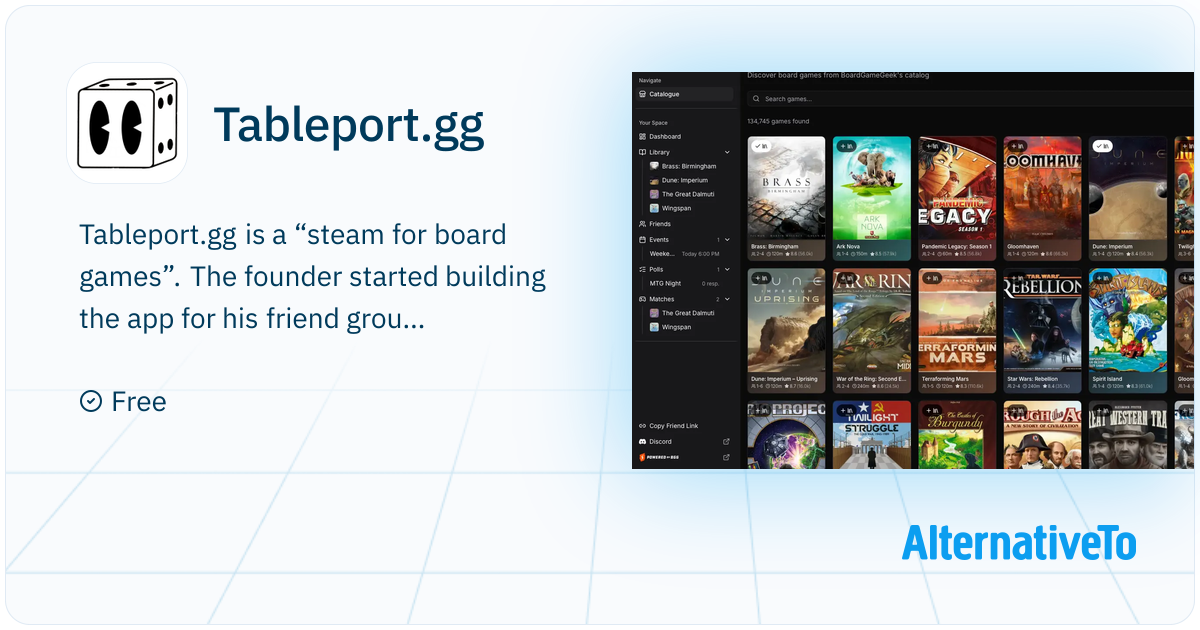
Task: Collapse the Polls chevron
Action: point(727,269)
